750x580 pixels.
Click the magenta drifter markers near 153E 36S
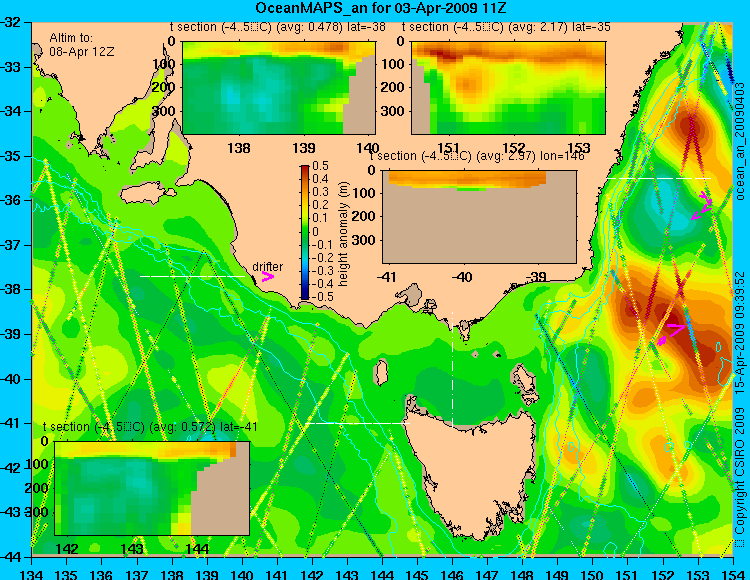[702, 206]
